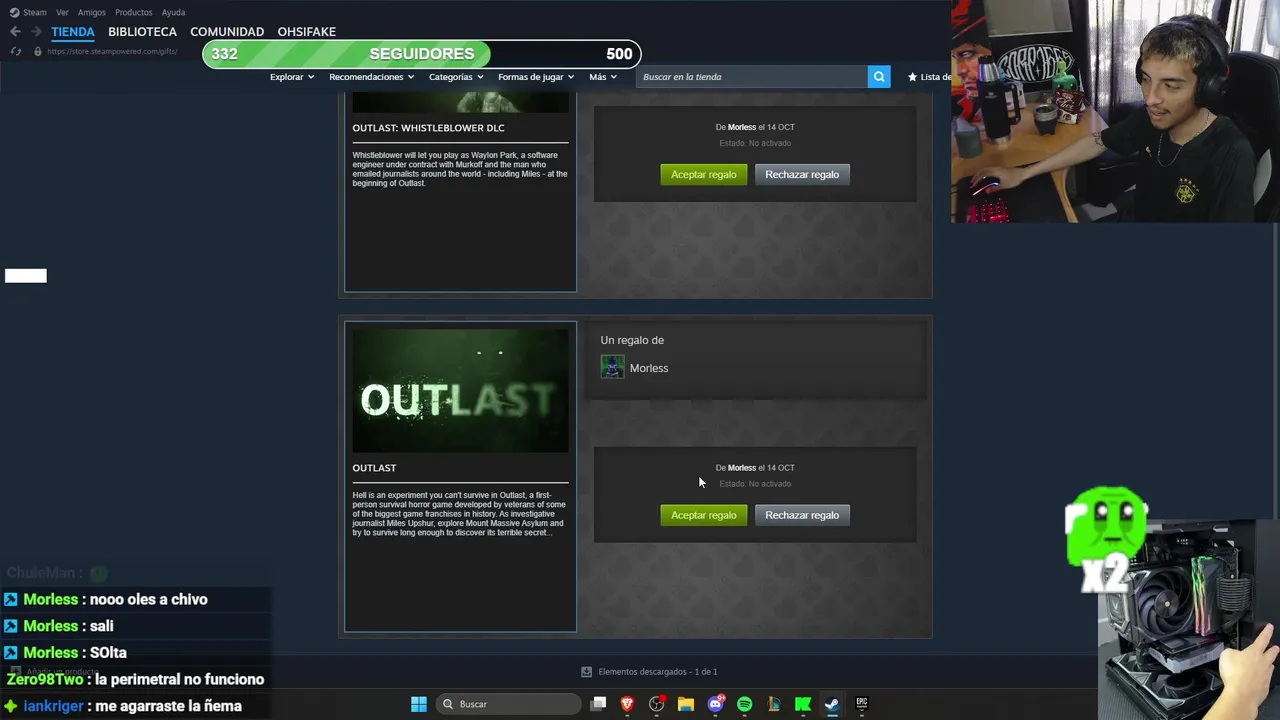
Task: Click the Steam icon on the taskbar
Action: [832, 704]
